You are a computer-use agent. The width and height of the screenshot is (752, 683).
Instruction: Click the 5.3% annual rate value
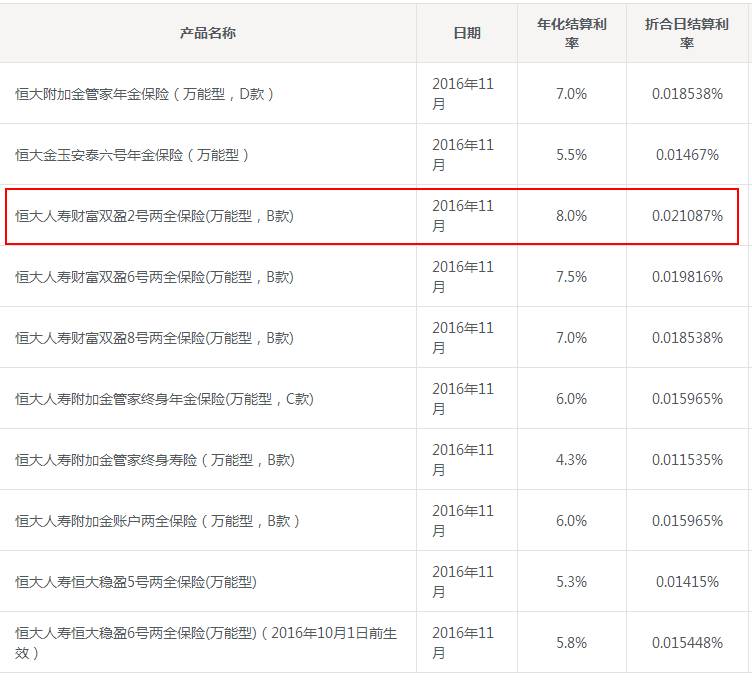(x=571, y=581)
